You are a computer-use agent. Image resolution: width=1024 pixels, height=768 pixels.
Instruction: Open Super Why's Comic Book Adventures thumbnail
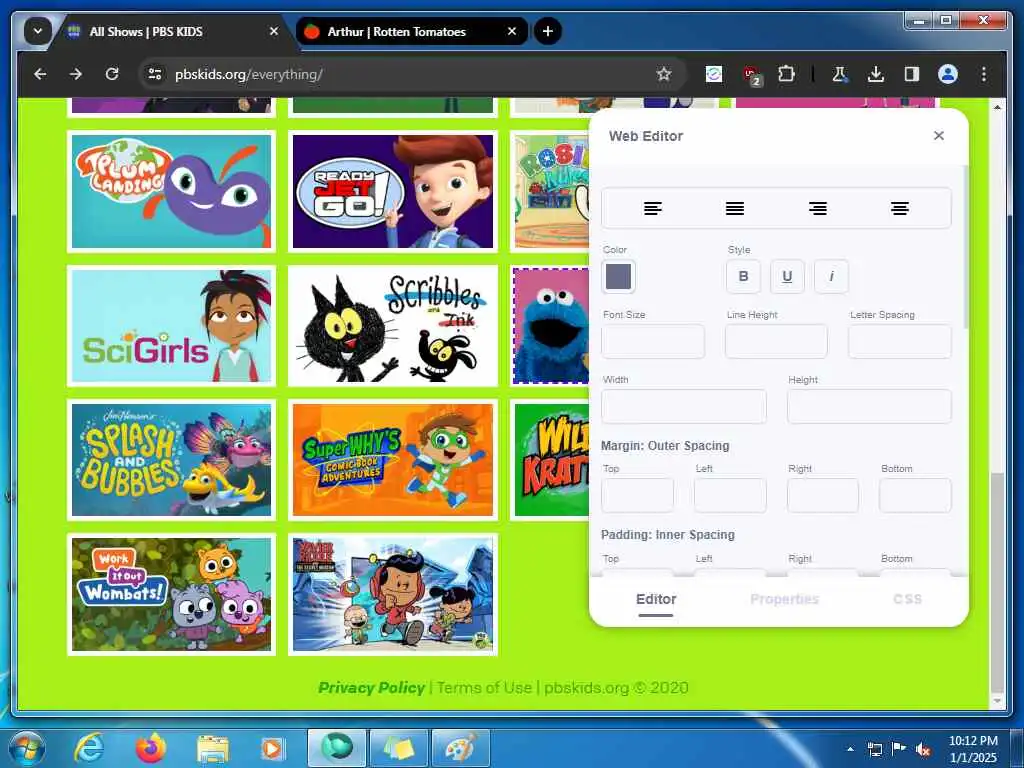click(392, 460)
